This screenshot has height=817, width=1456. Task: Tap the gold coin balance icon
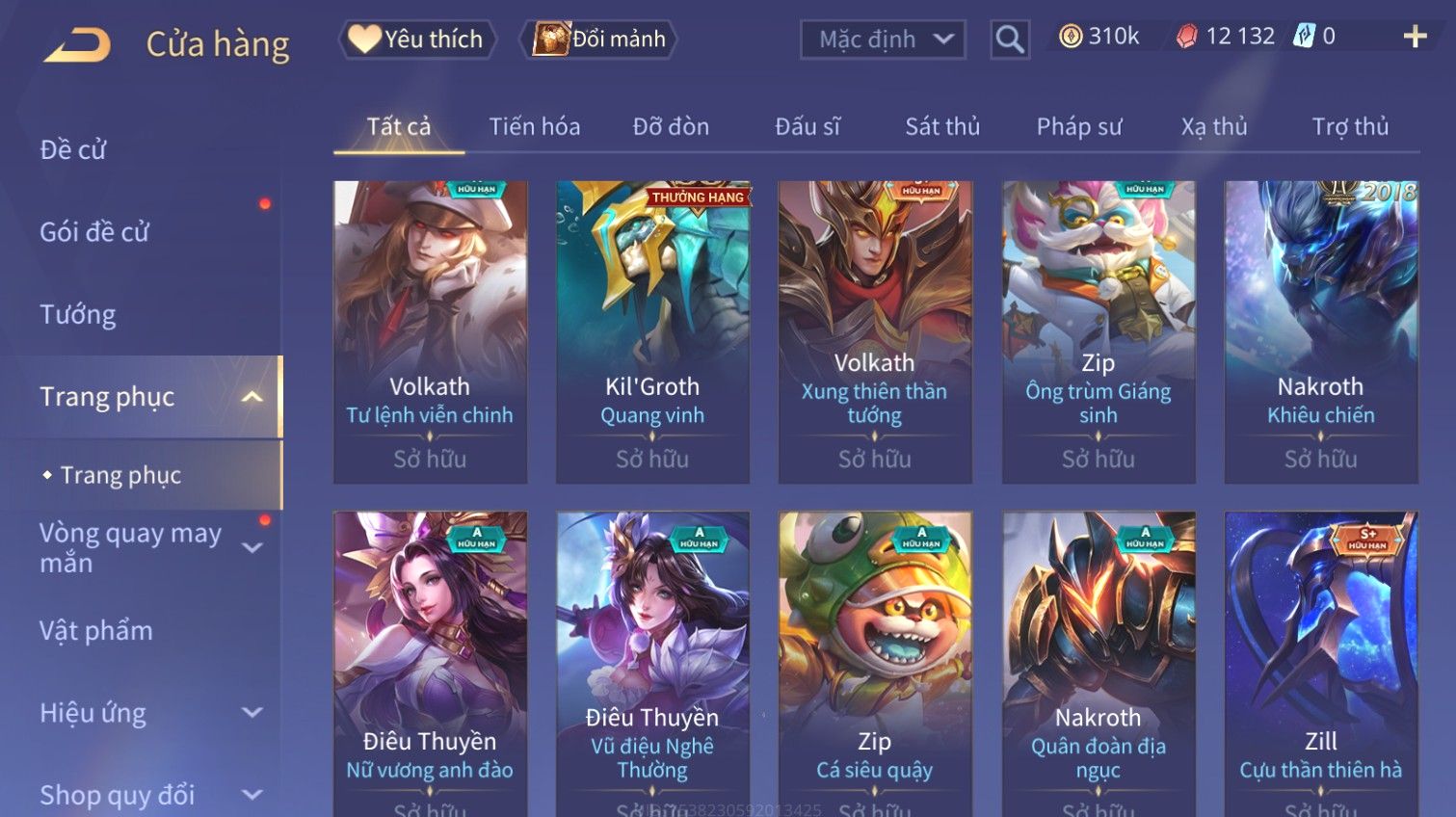coord(1071,37)
